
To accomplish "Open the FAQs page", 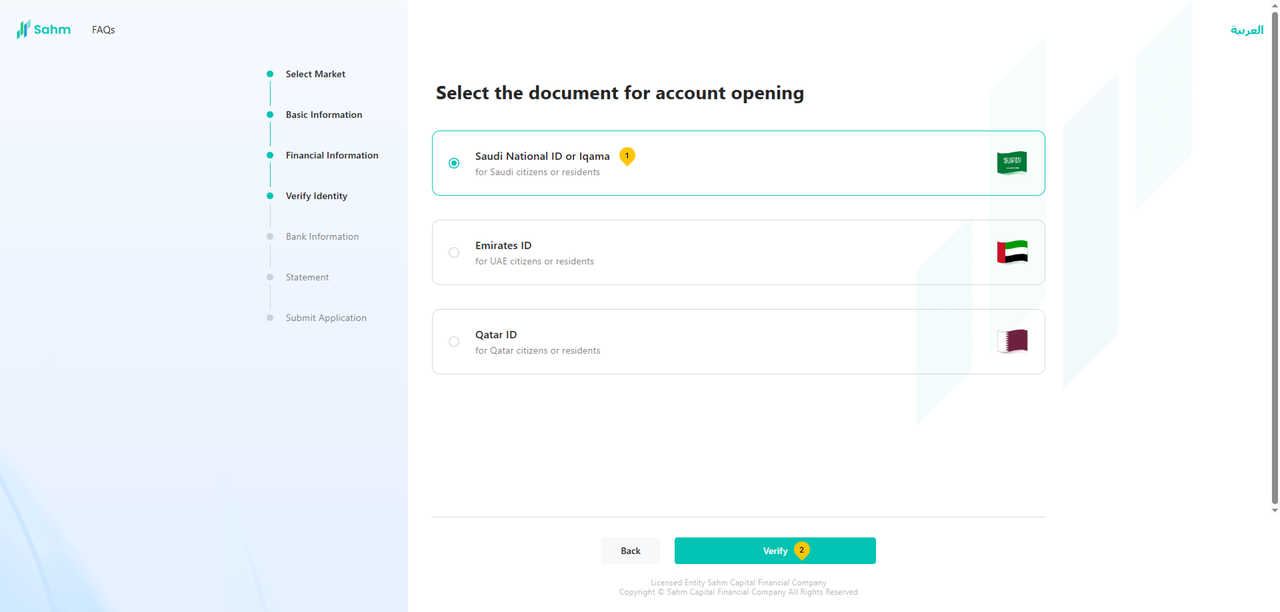I will (x=103, y=30).
